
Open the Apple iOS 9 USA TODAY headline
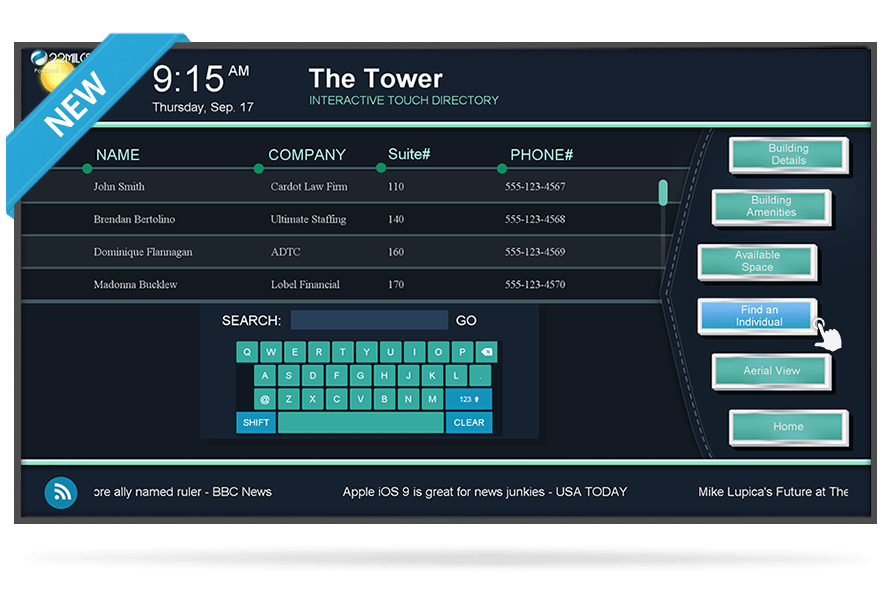point(485,492)
